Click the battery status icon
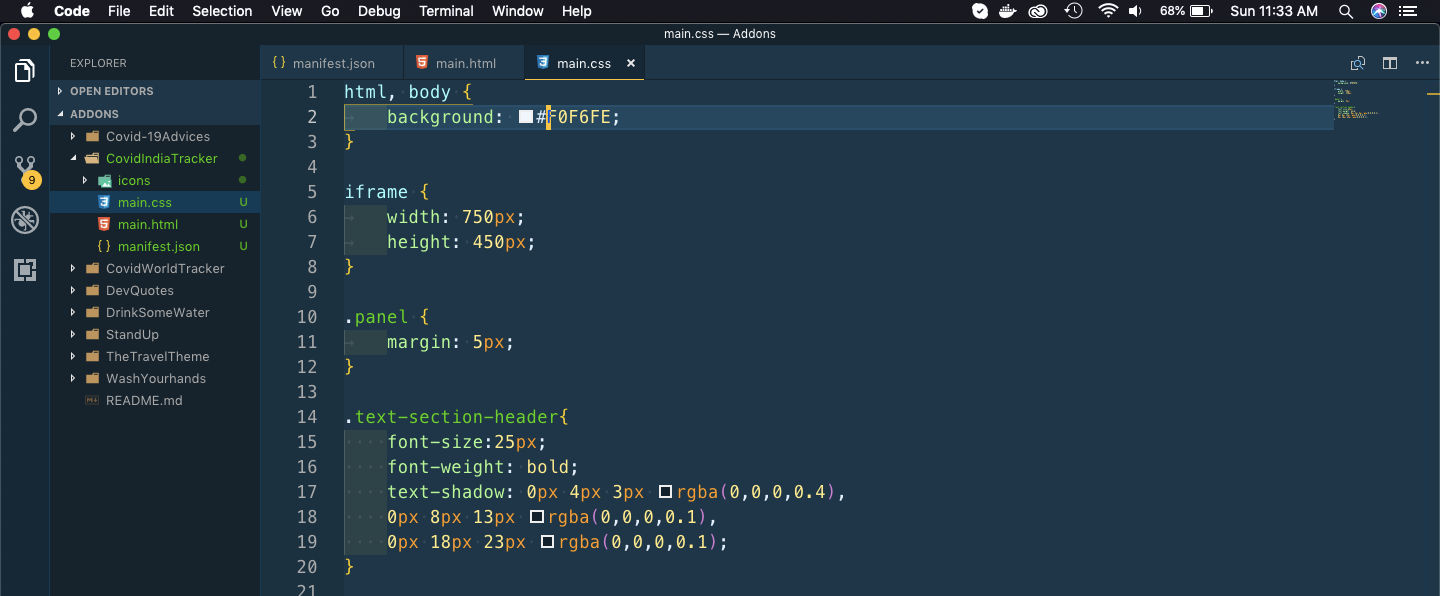Screen dimensions: 1440x596 1201,11
